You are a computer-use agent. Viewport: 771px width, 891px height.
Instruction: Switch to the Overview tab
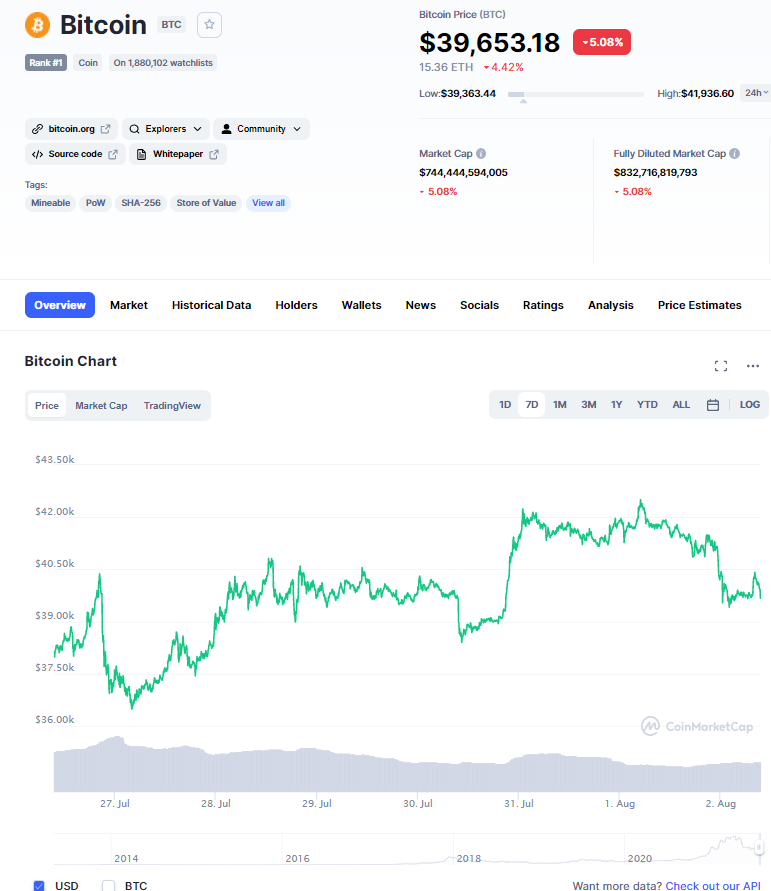[60, 305]
